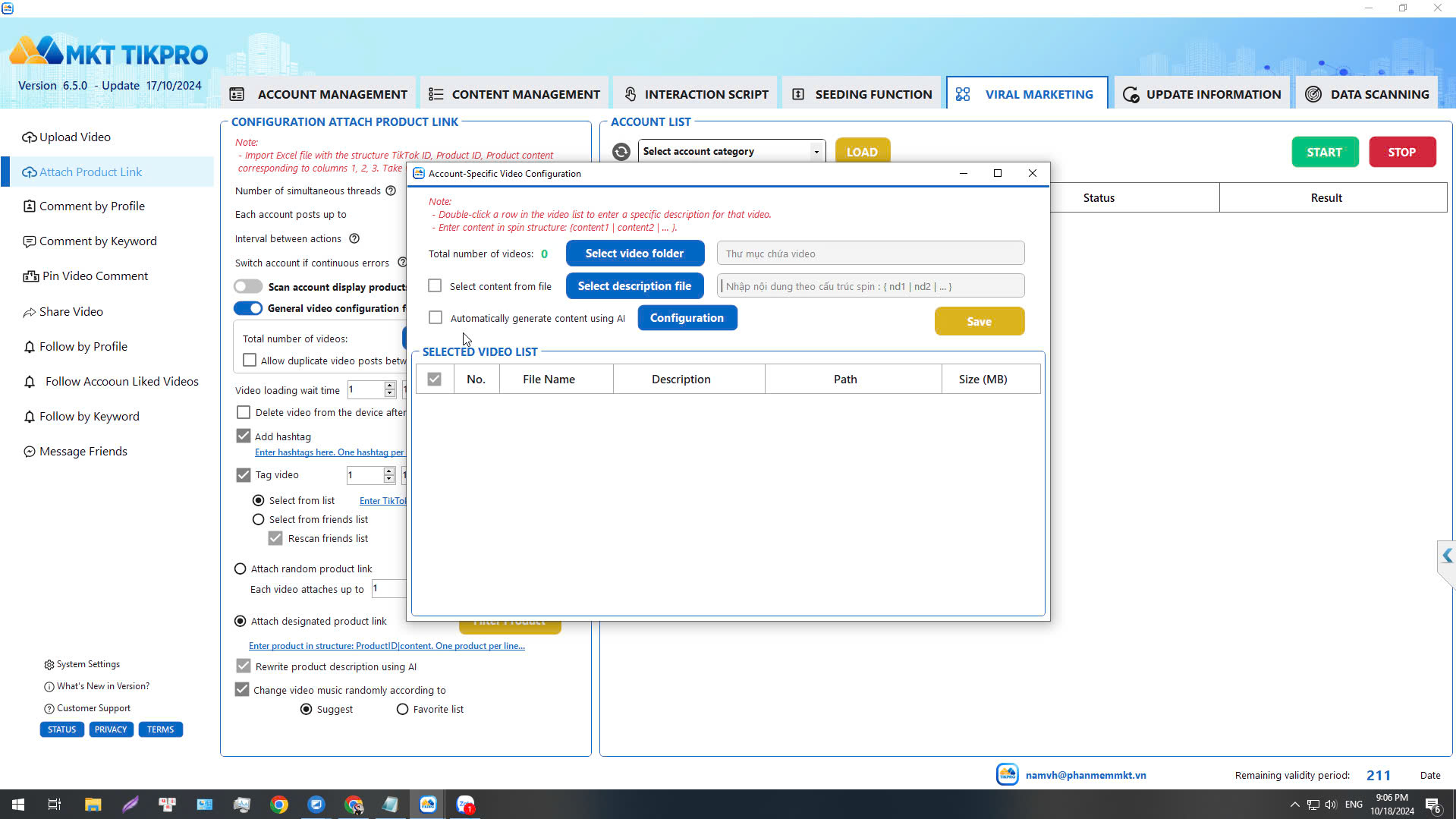Open the notification center icon

1433,805
